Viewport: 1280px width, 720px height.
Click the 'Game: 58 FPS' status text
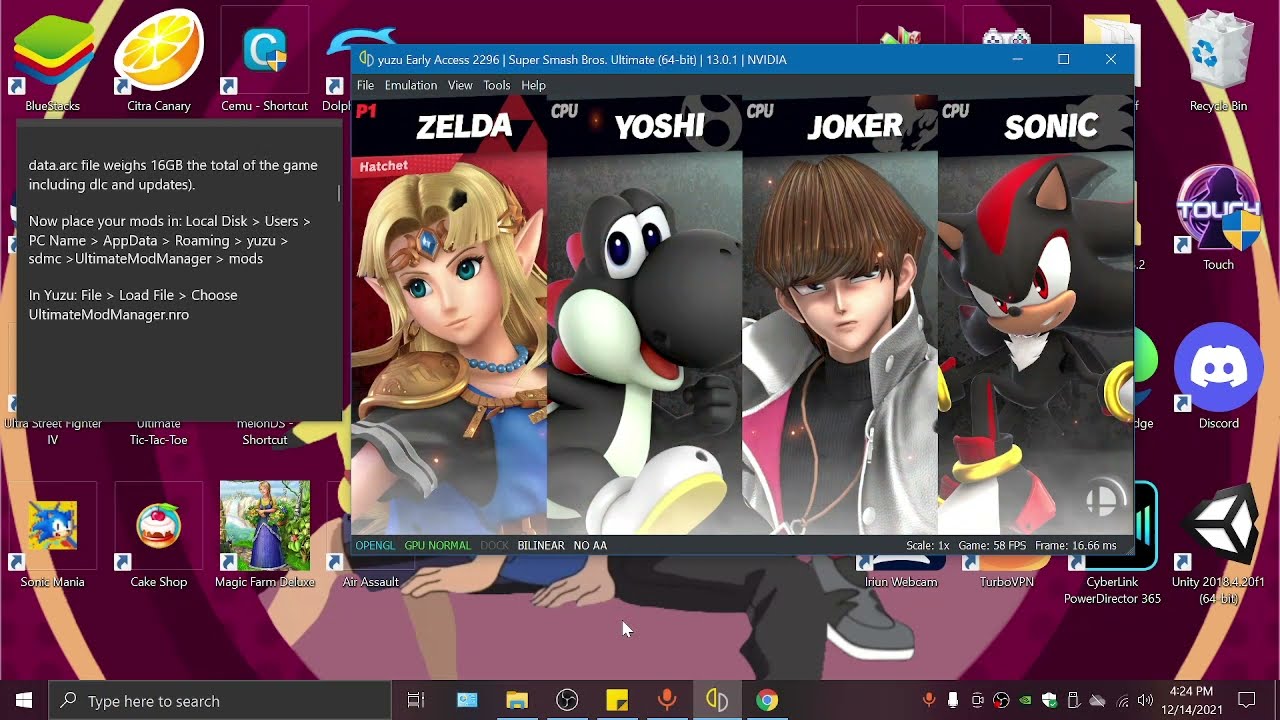click(x=991, y=546)
